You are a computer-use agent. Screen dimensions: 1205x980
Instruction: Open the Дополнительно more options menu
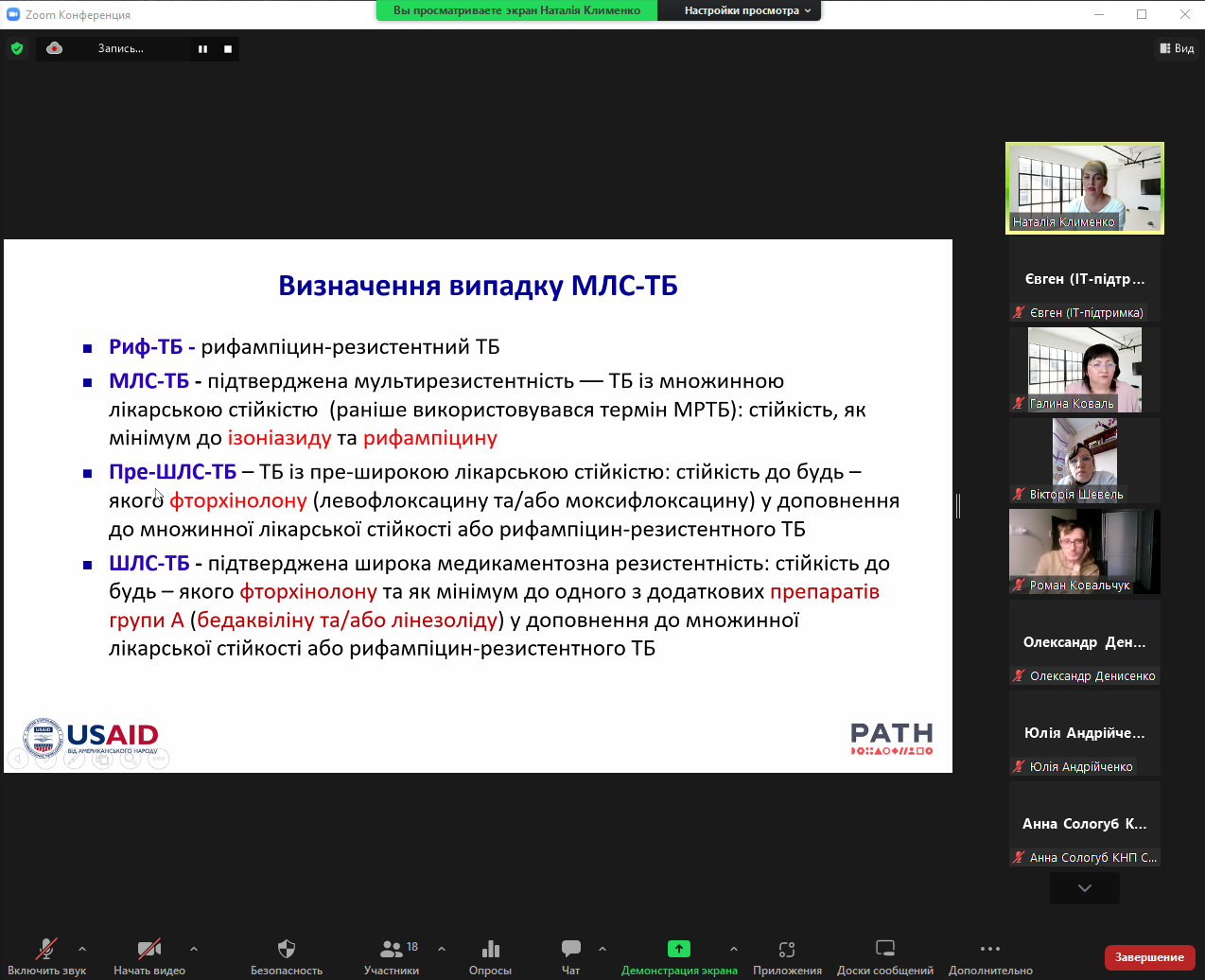click(990, 955)
